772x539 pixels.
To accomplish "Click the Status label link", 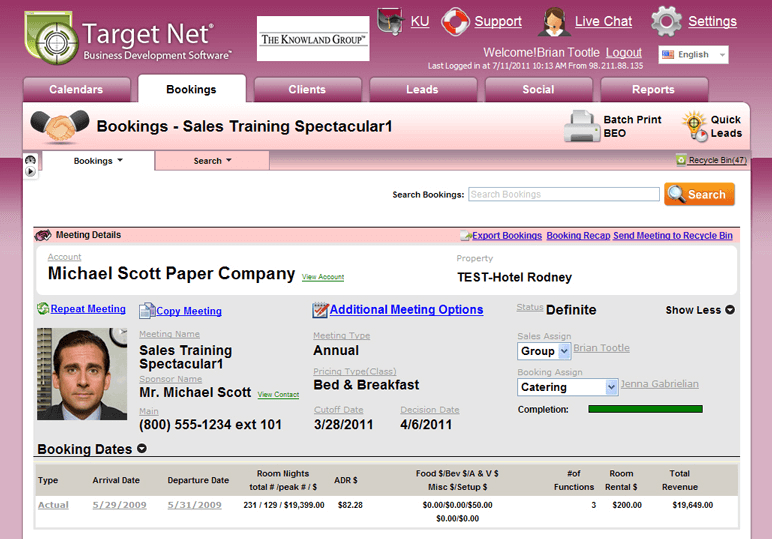I will point(530,307).
